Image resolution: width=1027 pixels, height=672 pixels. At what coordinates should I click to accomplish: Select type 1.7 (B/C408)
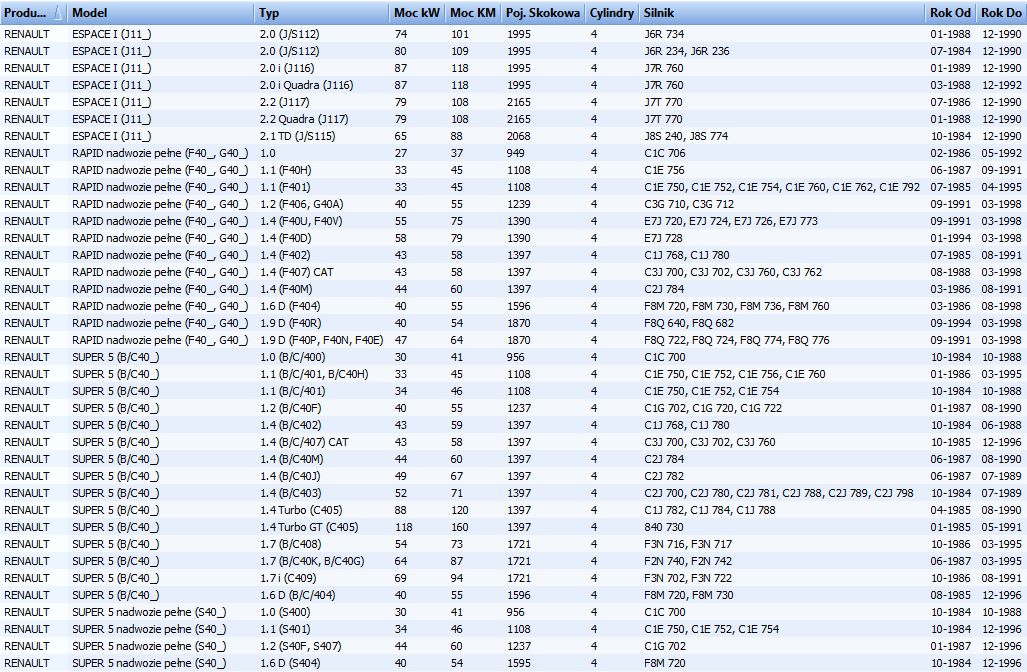point(290,545)
